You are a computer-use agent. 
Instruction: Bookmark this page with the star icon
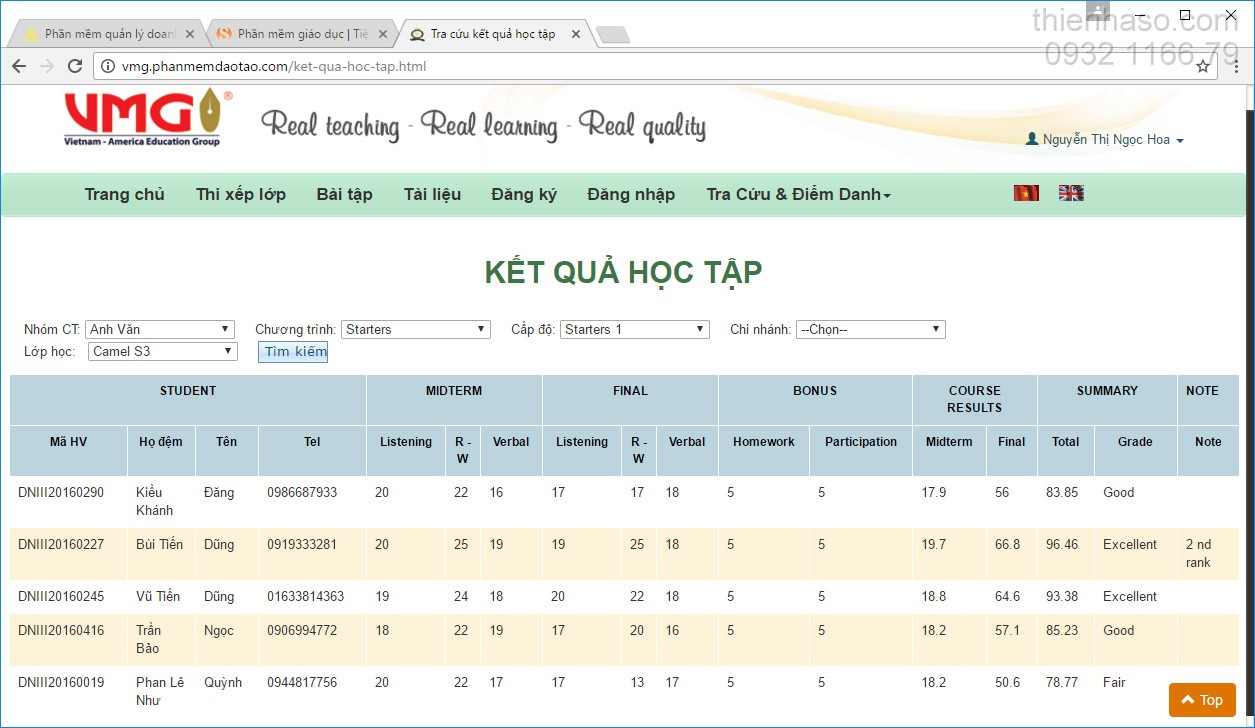coord(1203,66)
